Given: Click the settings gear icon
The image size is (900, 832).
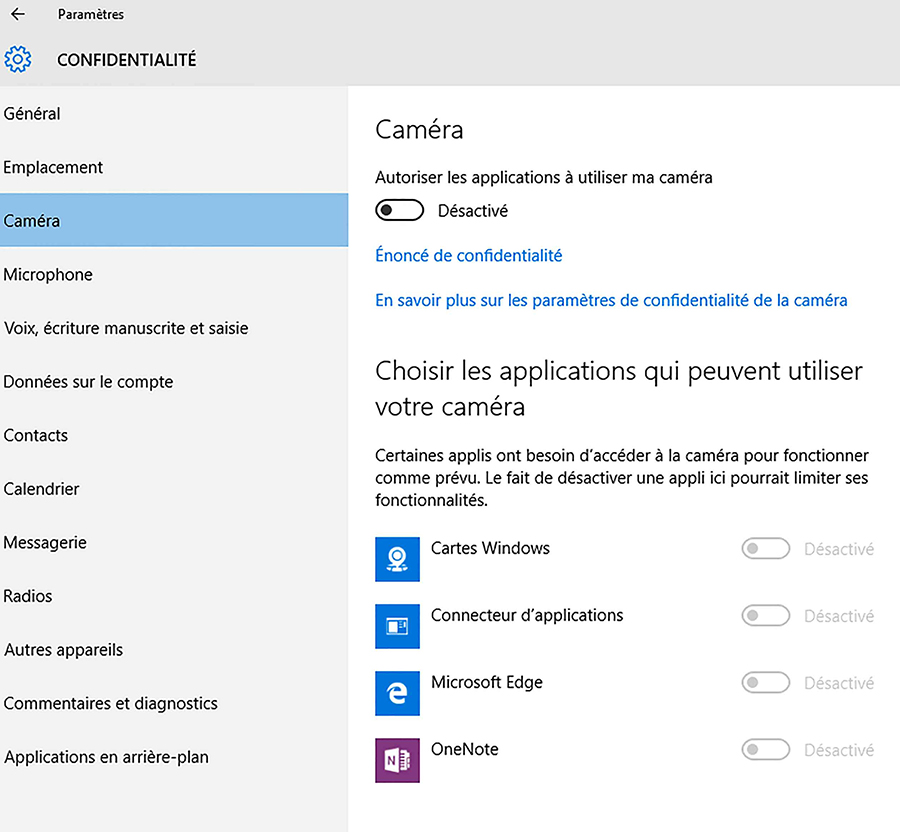Looking at the screenshot, I should (x=18, y=59).
